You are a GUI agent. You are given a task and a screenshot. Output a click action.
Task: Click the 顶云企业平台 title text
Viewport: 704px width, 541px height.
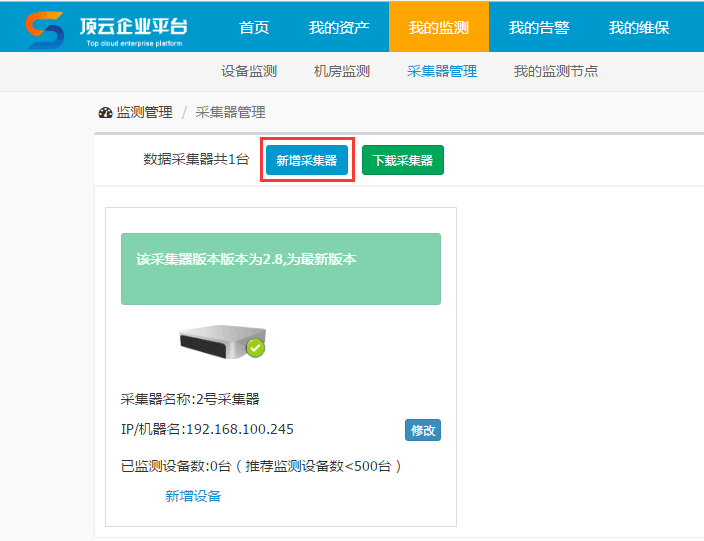(x=133, y=26)
